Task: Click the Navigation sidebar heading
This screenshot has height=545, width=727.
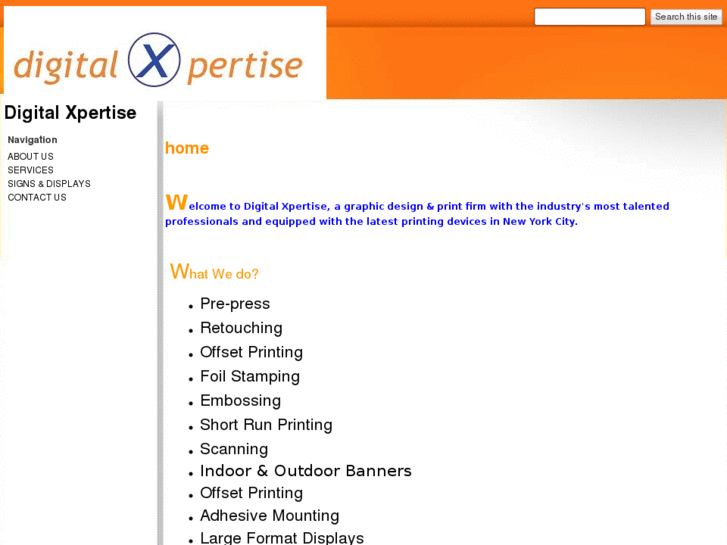Action: 32,140
